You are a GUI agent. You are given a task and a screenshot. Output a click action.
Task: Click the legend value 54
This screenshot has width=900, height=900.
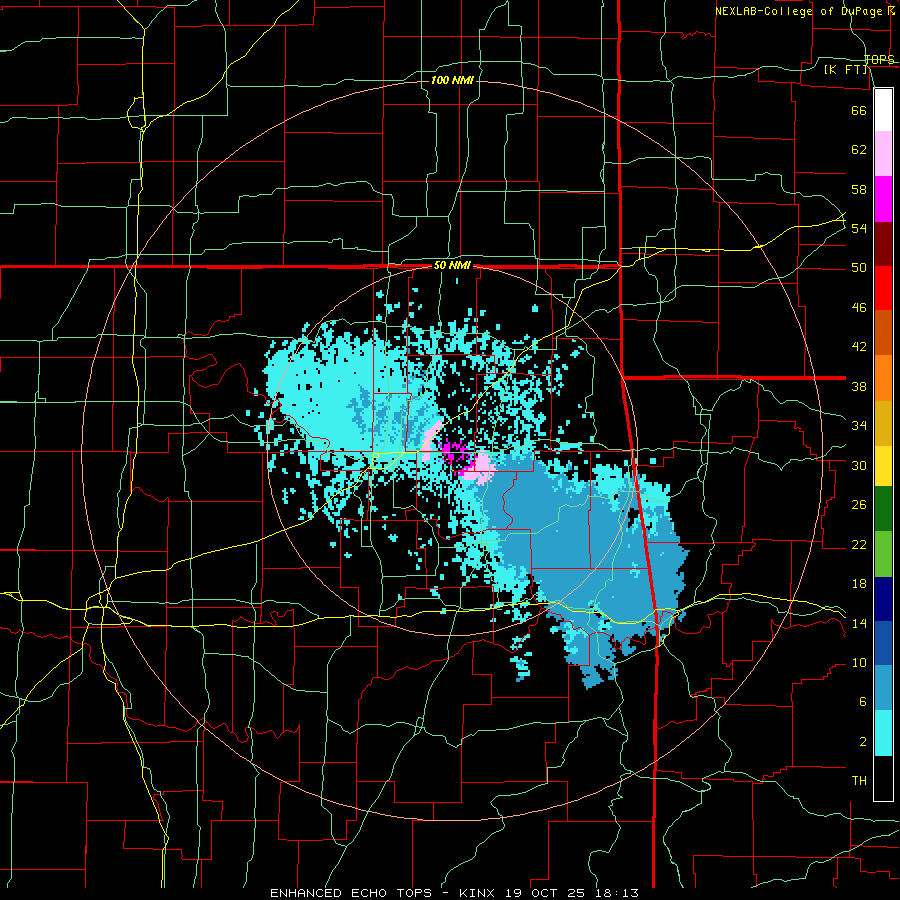pos(859,228)
